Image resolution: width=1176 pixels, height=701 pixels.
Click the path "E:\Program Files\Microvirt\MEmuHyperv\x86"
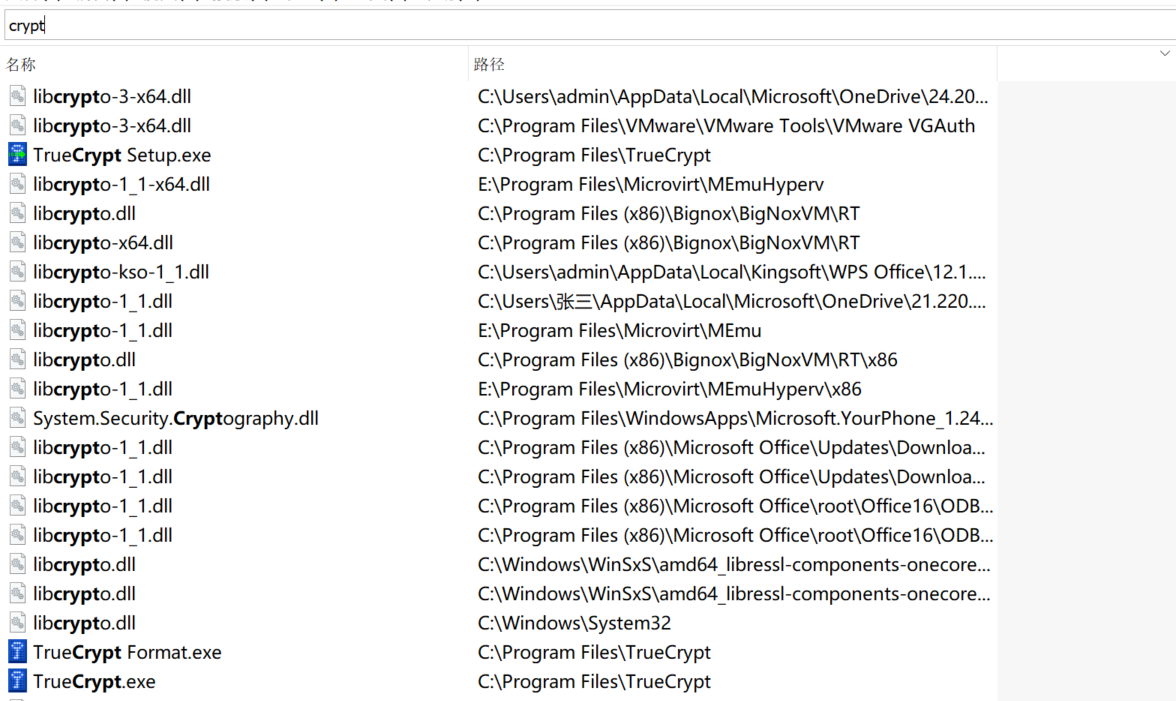(x=669, y=389)
